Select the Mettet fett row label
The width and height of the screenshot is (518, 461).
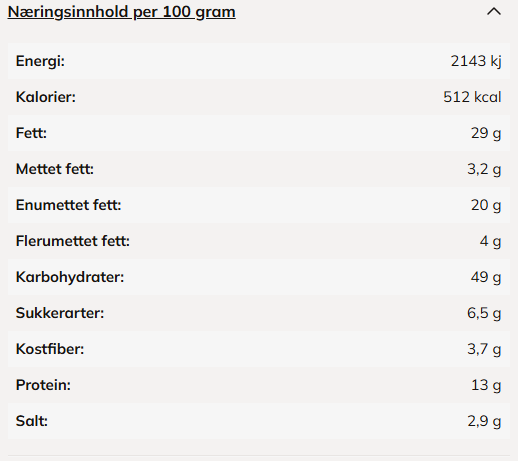click(55, 169)
